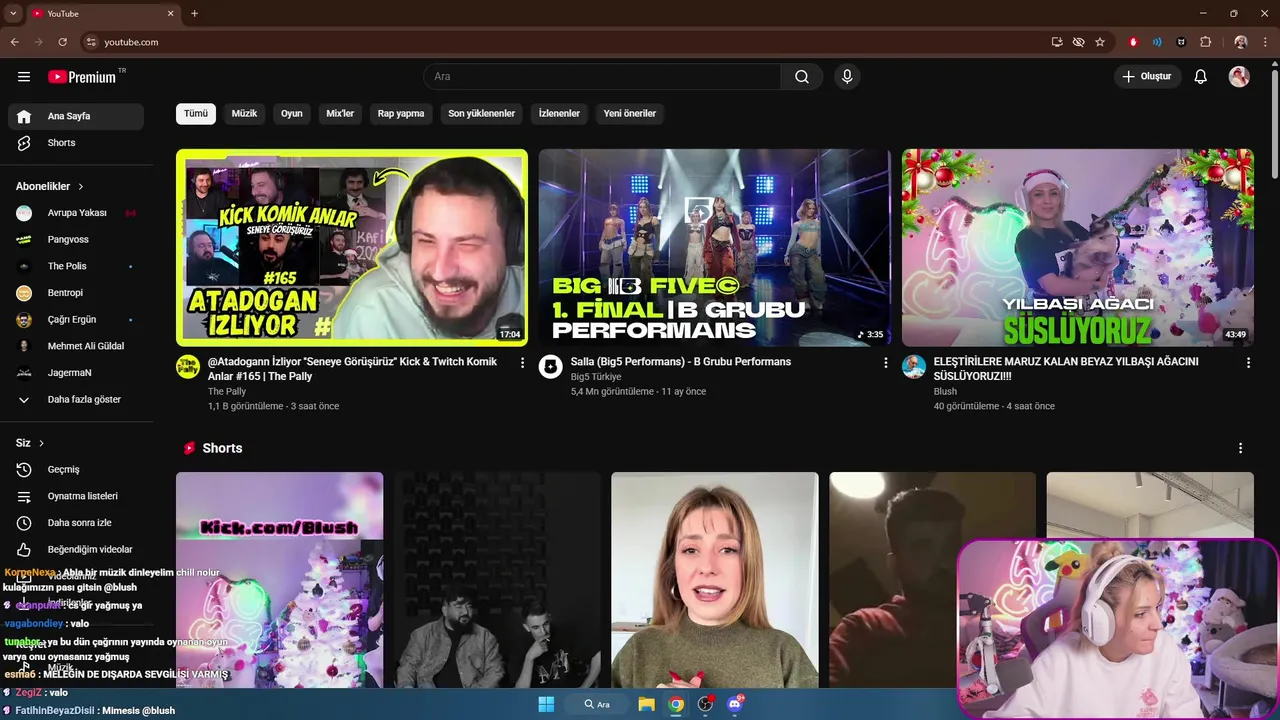Open the red hand extension icon
The image size is (1280, 720).
(x=1133, y=42)
